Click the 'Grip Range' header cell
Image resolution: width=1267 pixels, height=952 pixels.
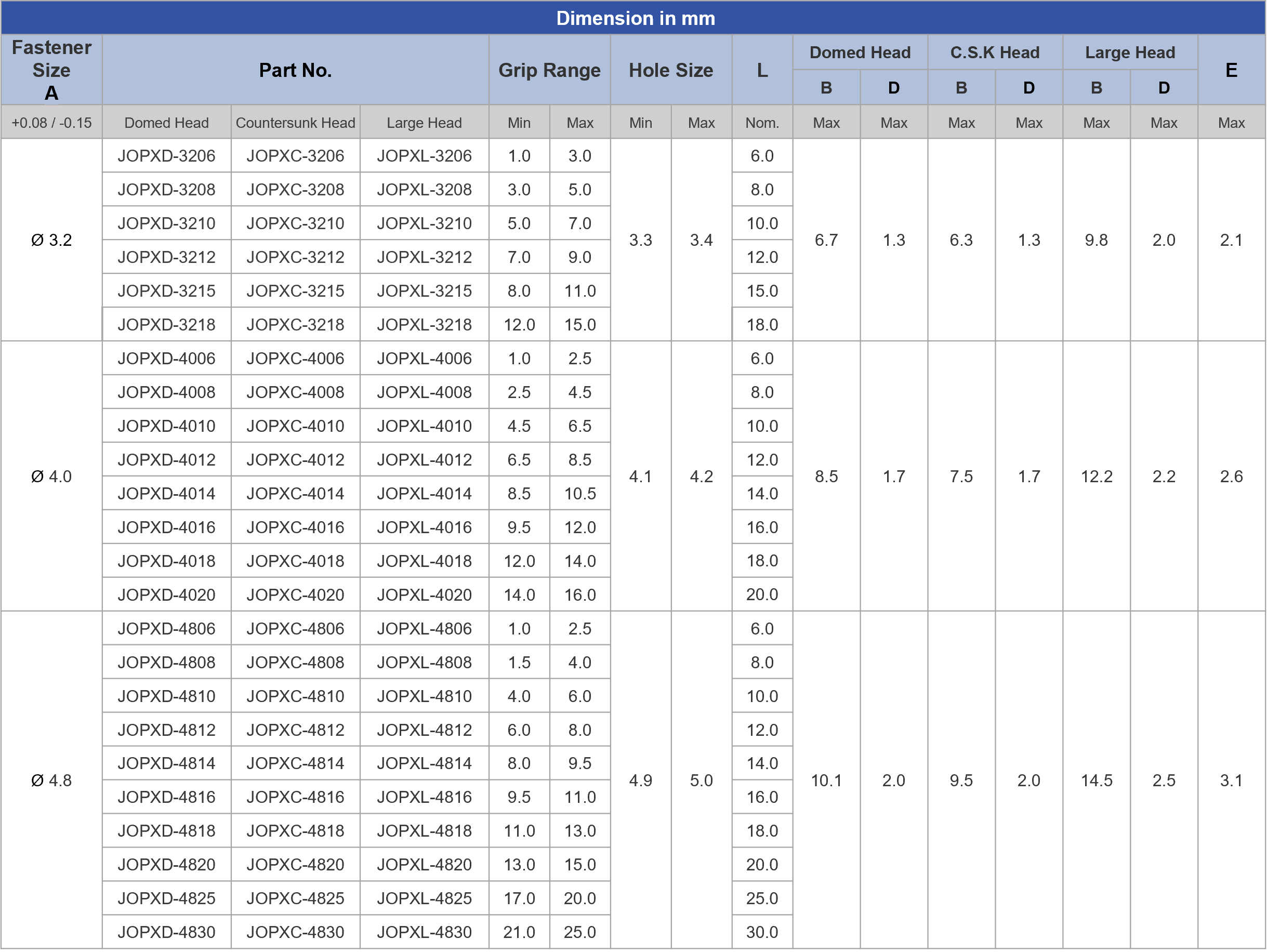[549, 70]
